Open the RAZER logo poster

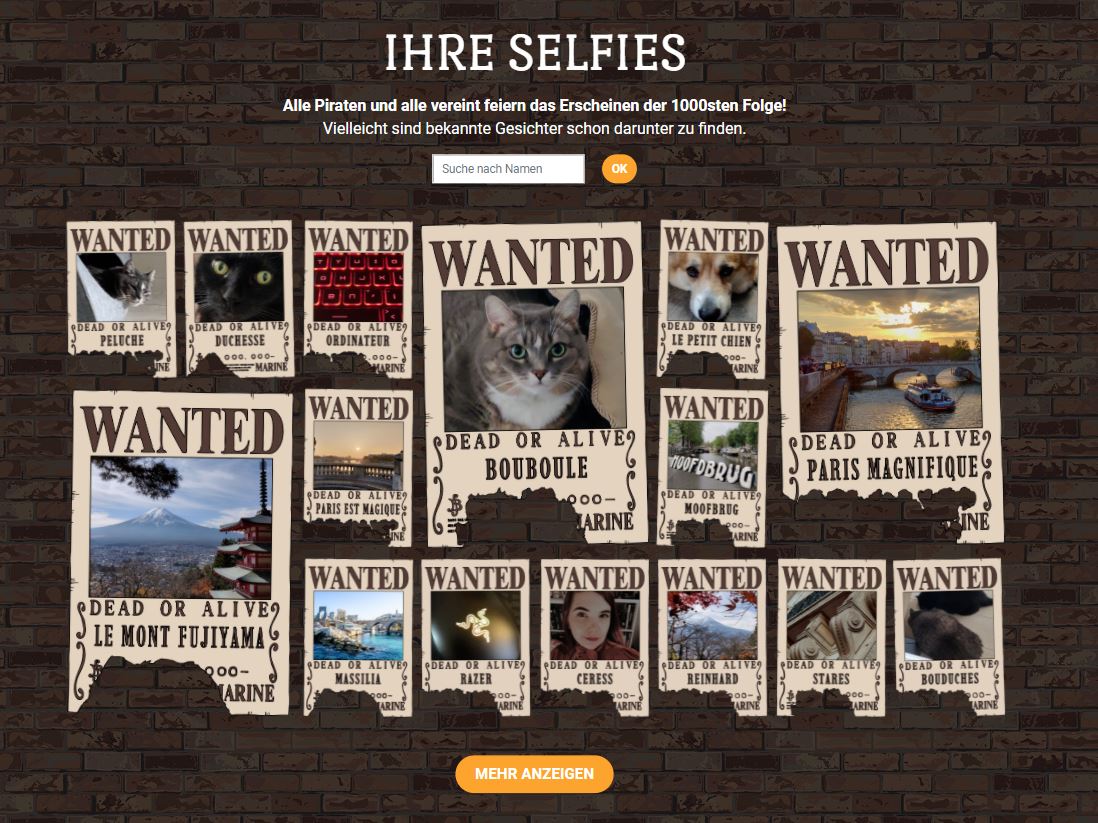[x=476, y=637]
